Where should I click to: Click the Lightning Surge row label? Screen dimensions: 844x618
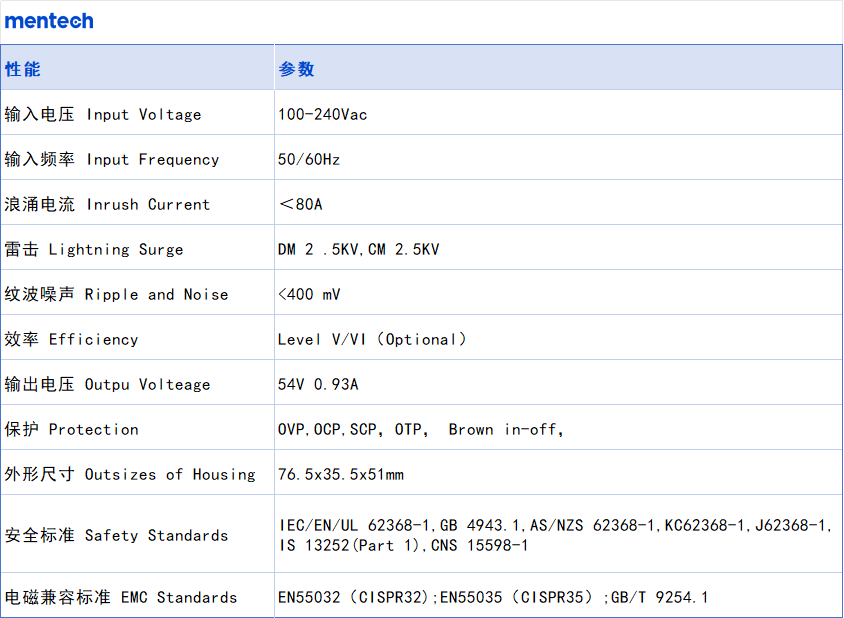94,250
